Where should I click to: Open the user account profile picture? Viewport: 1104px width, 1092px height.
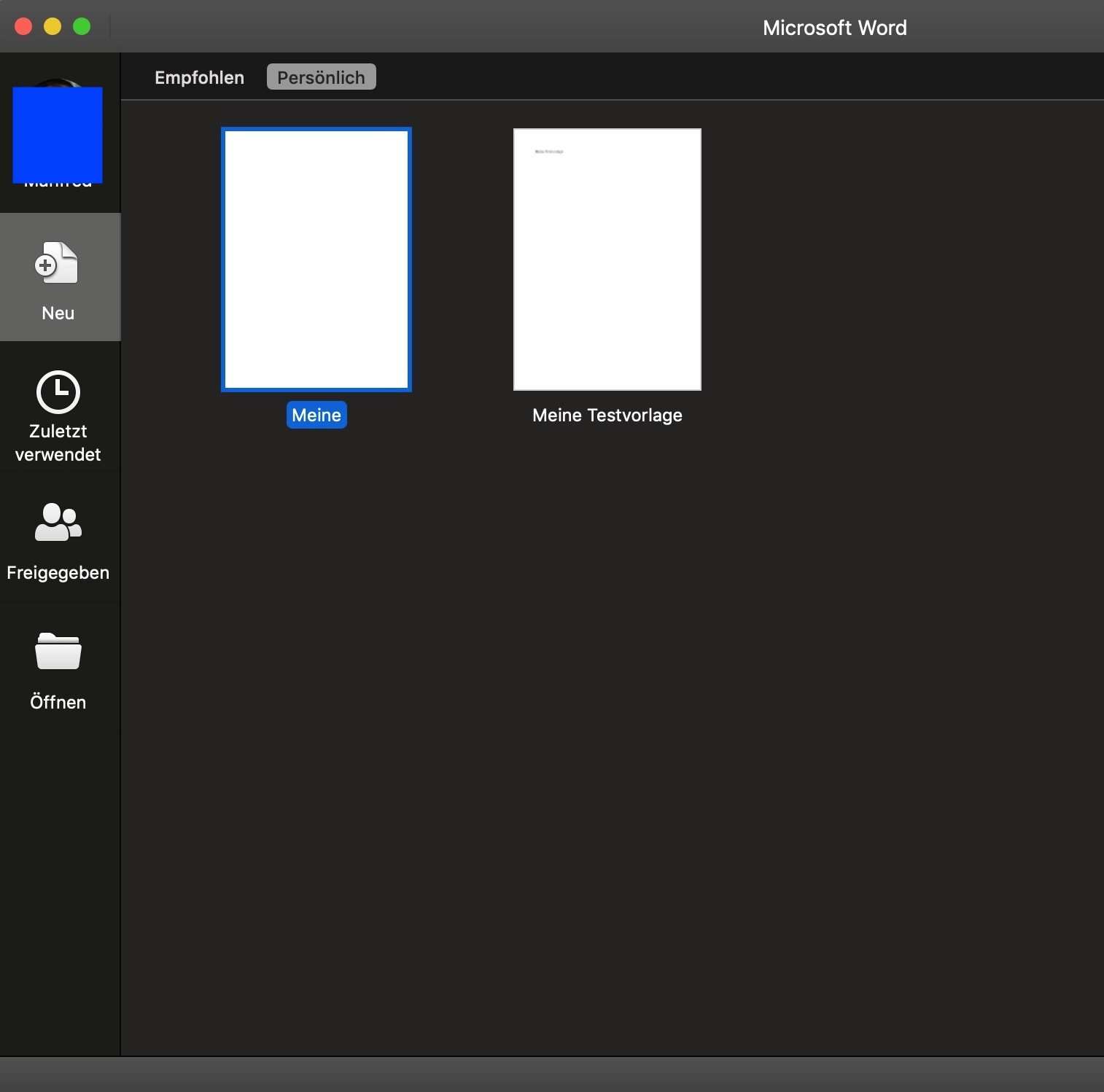click(x=58, y=131)
